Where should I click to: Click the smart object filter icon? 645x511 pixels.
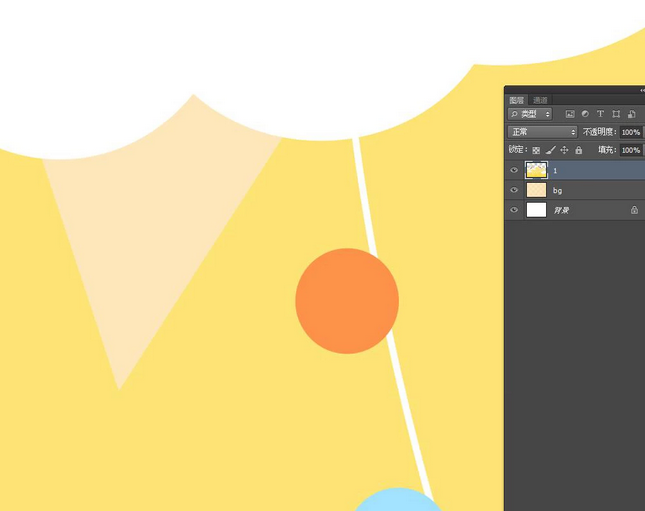click(x=631, y=114)
